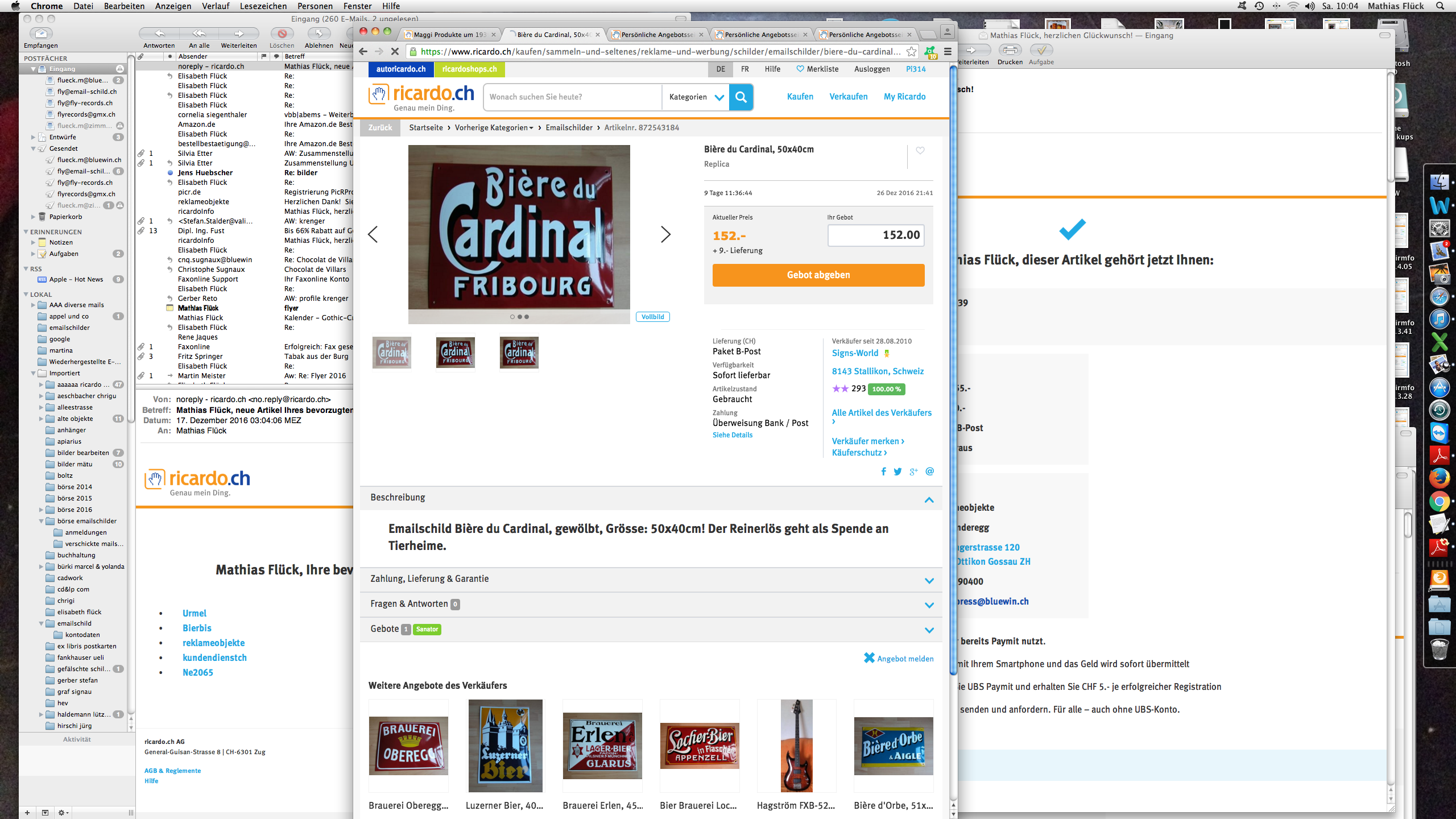1456x819 pixels.
Task: Click Vollbild button
Action: [x=652, y=317]
